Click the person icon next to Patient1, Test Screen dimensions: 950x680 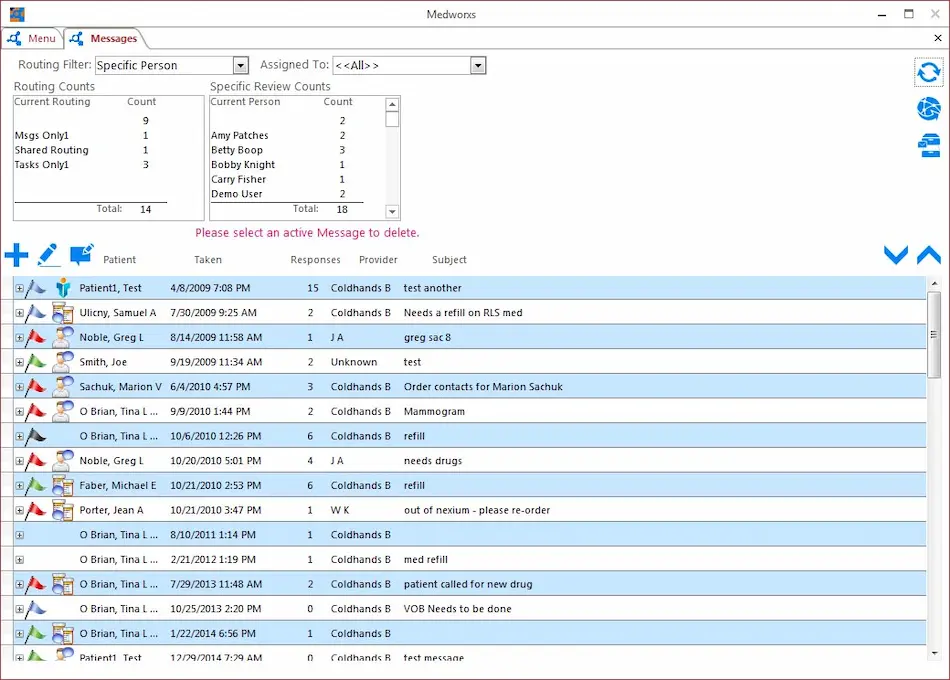(63, 287)
